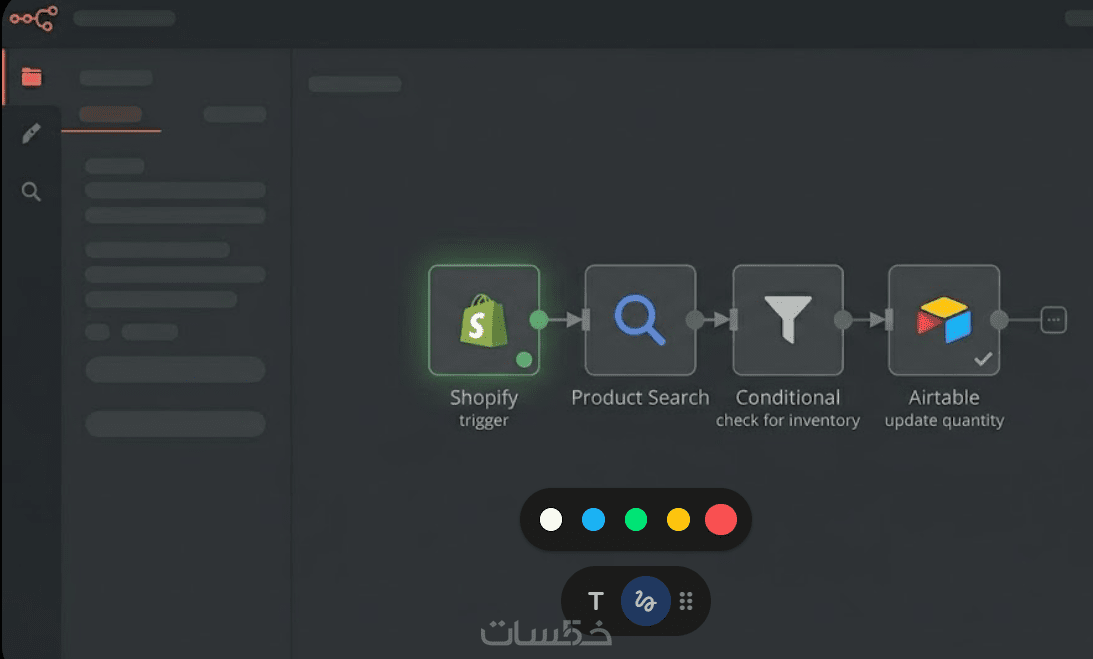Viewport: 1093px width, 659px height.
Task: Click the six-dot drag handle on toolbar
Action: [x=686, y=601]
